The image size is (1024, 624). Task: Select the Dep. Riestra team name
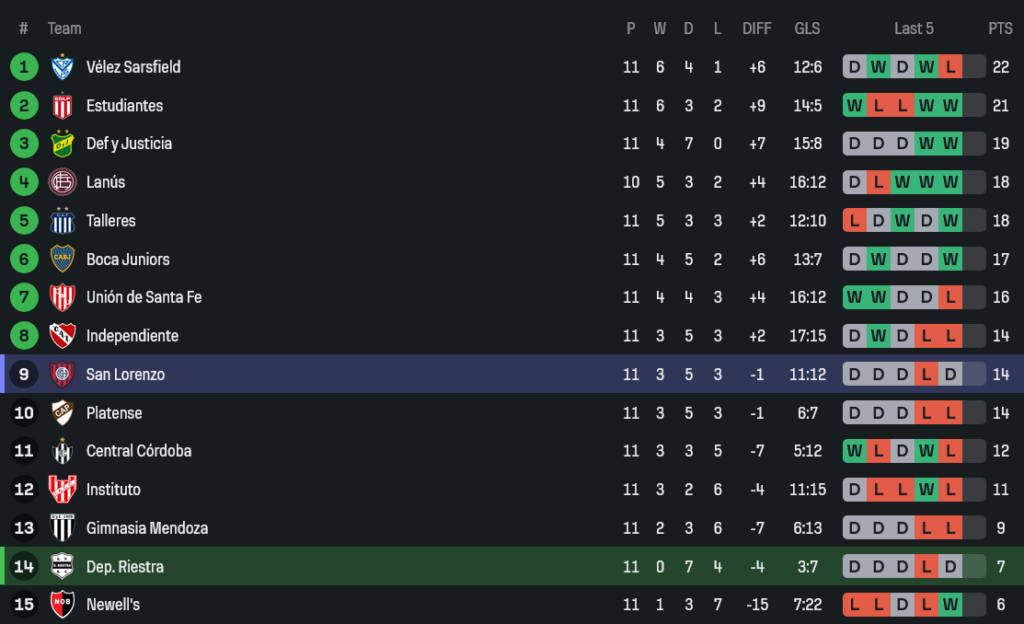coord(125,567)
